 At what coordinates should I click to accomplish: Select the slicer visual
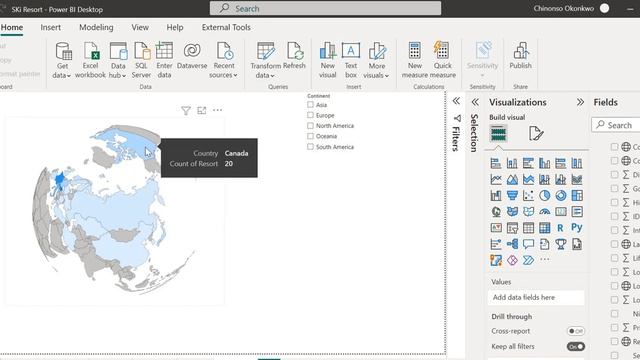(x=512, y=228)
